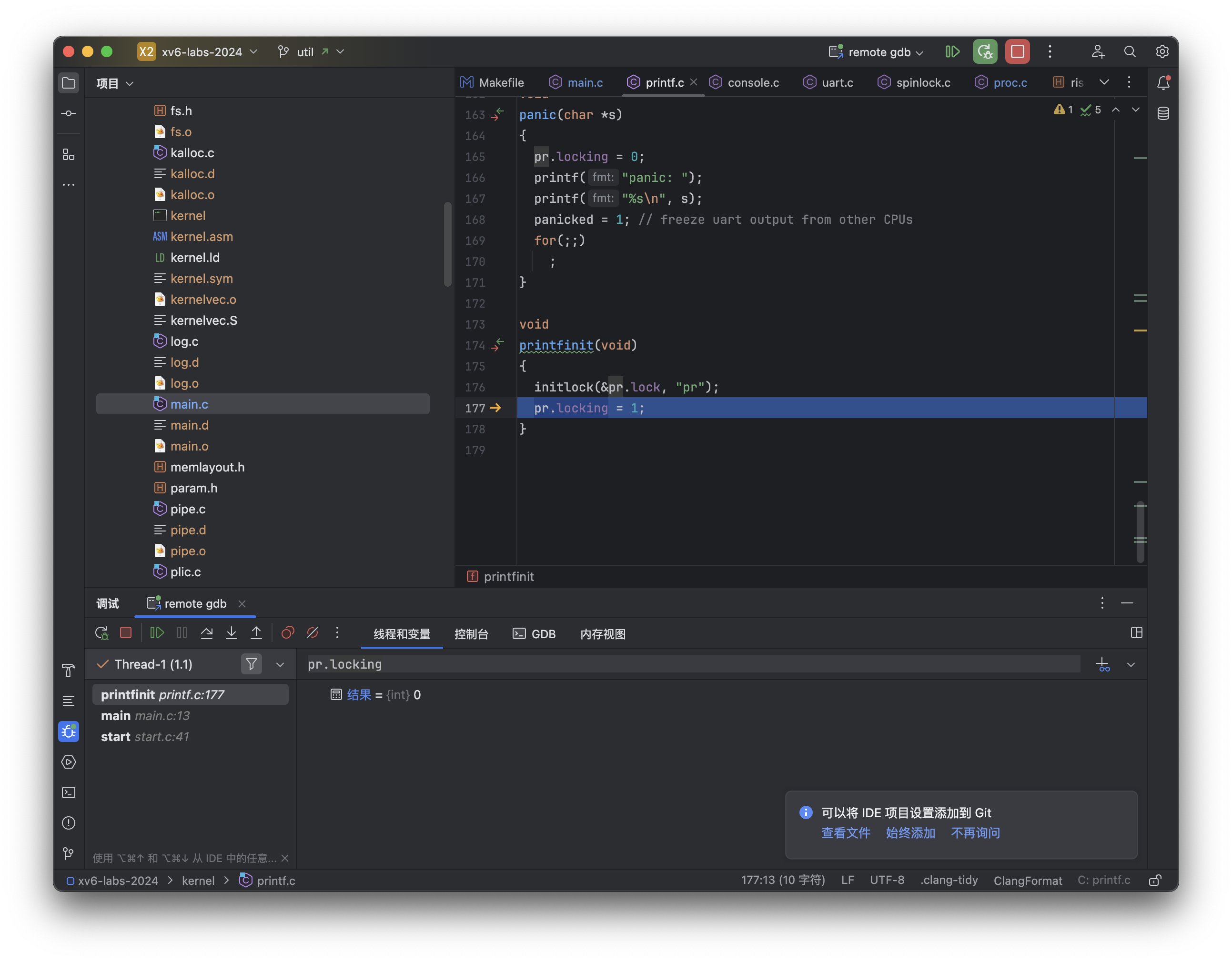Stop the running remote gdb session
This screenshot has width=1232, height=962.
click(1017, 52)
